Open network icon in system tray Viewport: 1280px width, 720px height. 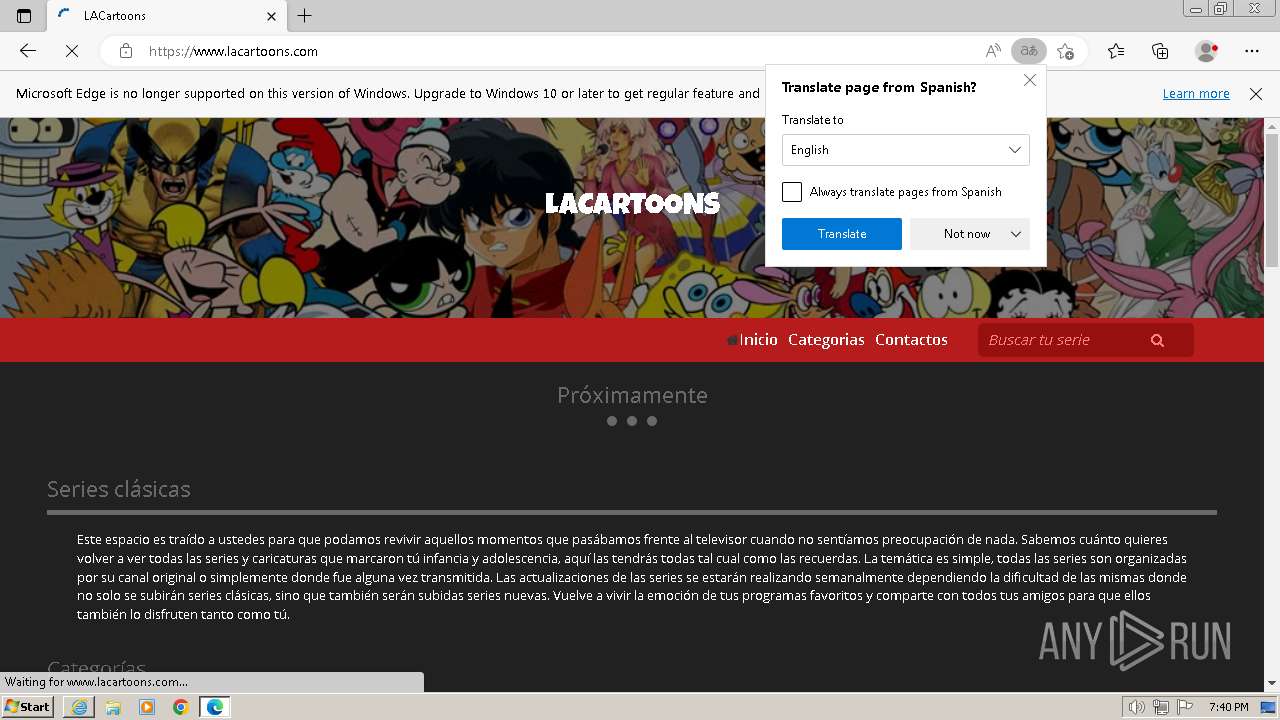(x=1160, y=707)
